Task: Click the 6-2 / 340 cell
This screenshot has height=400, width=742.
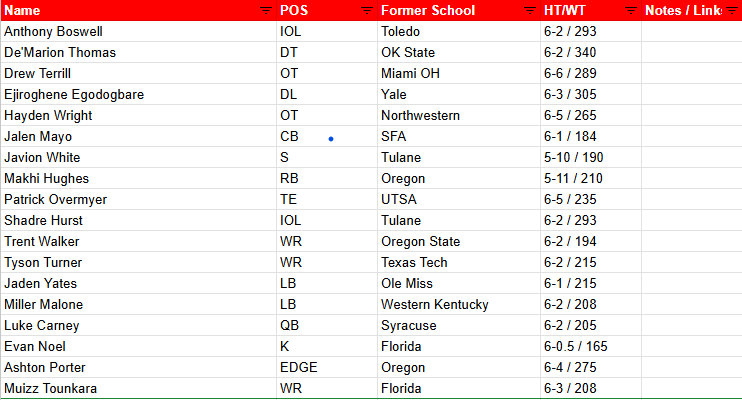Action: (x=569, y=52)
